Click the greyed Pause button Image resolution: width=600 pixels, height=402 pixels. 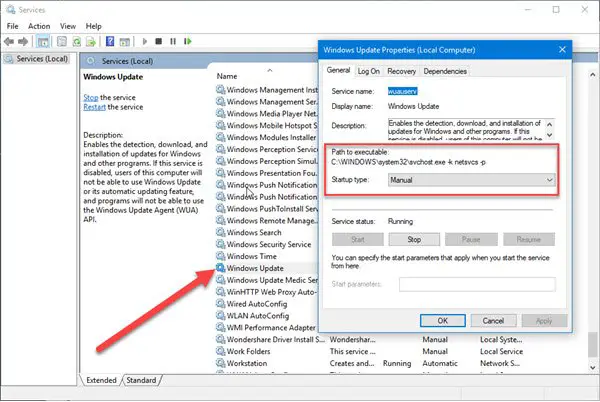coord(471,239)
